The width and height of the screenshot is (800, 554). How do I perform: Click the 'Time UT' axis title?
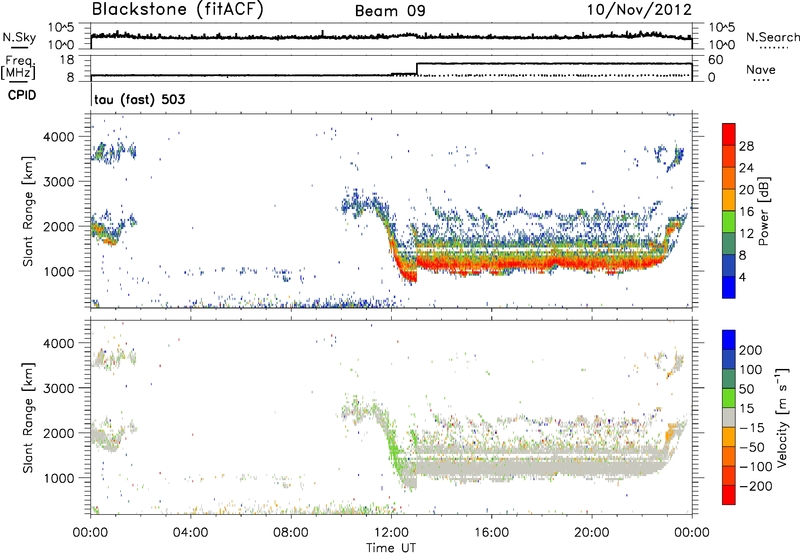pos(391,548)
